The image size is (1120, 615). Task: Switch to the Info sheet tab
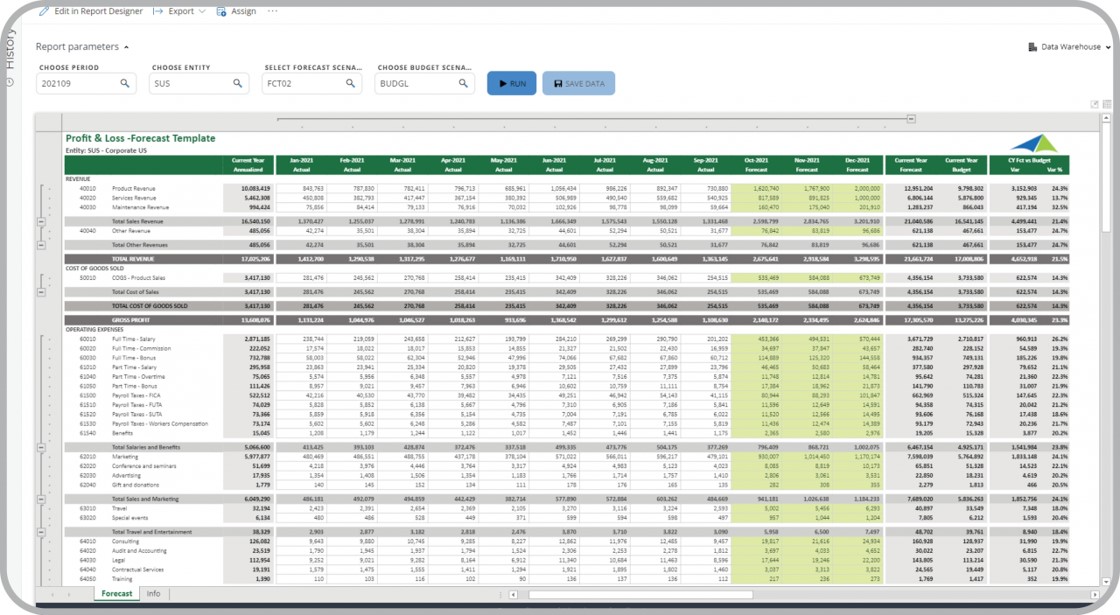[153, 594]
